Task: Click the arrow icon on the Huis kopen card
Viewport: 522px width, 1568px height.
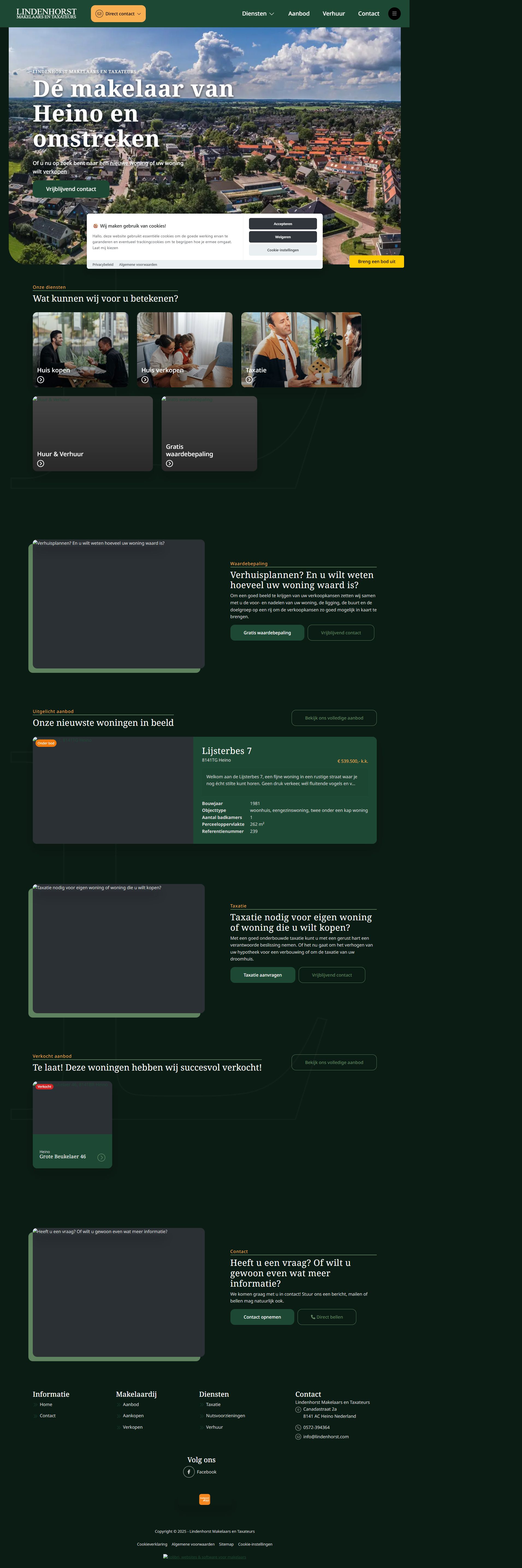Action: coord(40,379)
